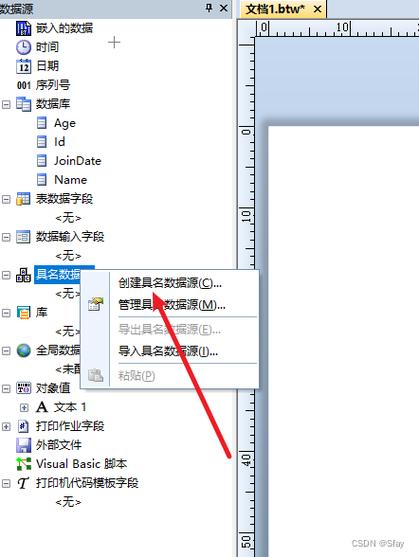Select the JoinDate database field
Screen dimensions: 419x557
[77, 161]
